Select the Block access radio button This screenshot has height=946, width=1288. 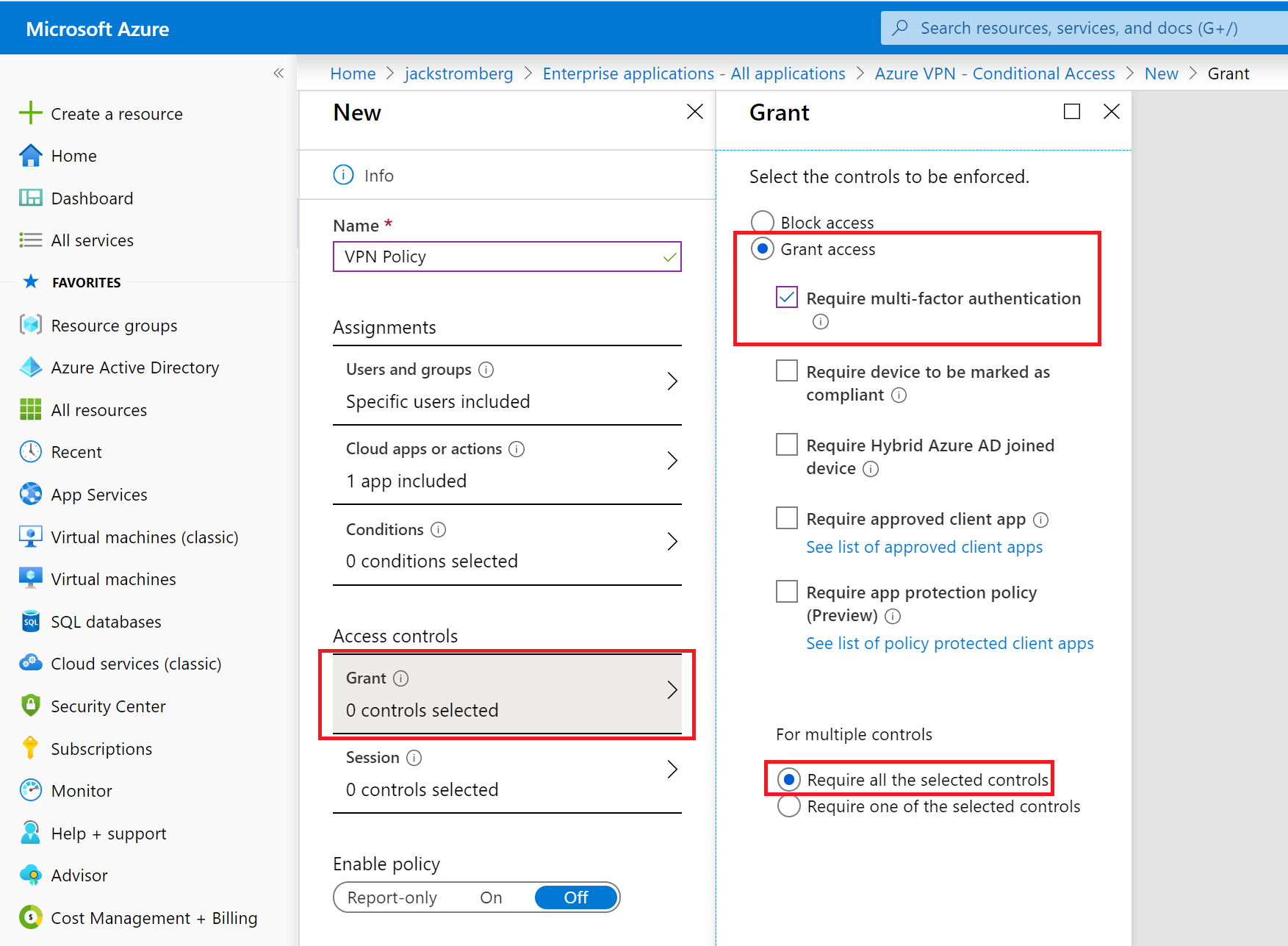coord(762,221)
